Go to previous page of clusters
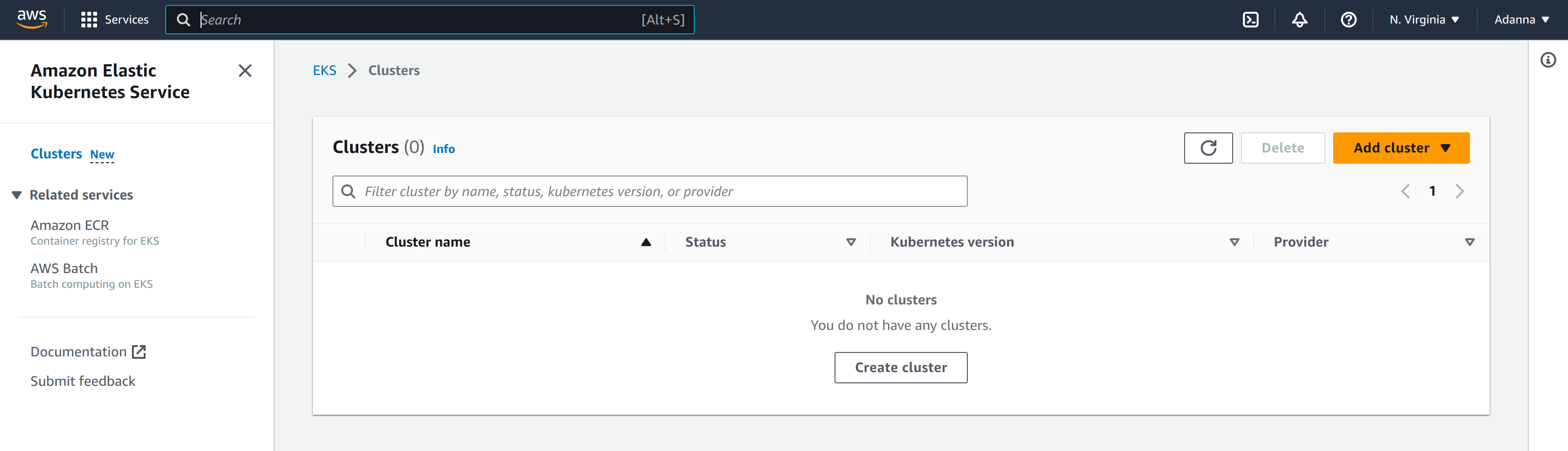Viewport: 1568px width, 451px height. click(x=1406, y=191)
